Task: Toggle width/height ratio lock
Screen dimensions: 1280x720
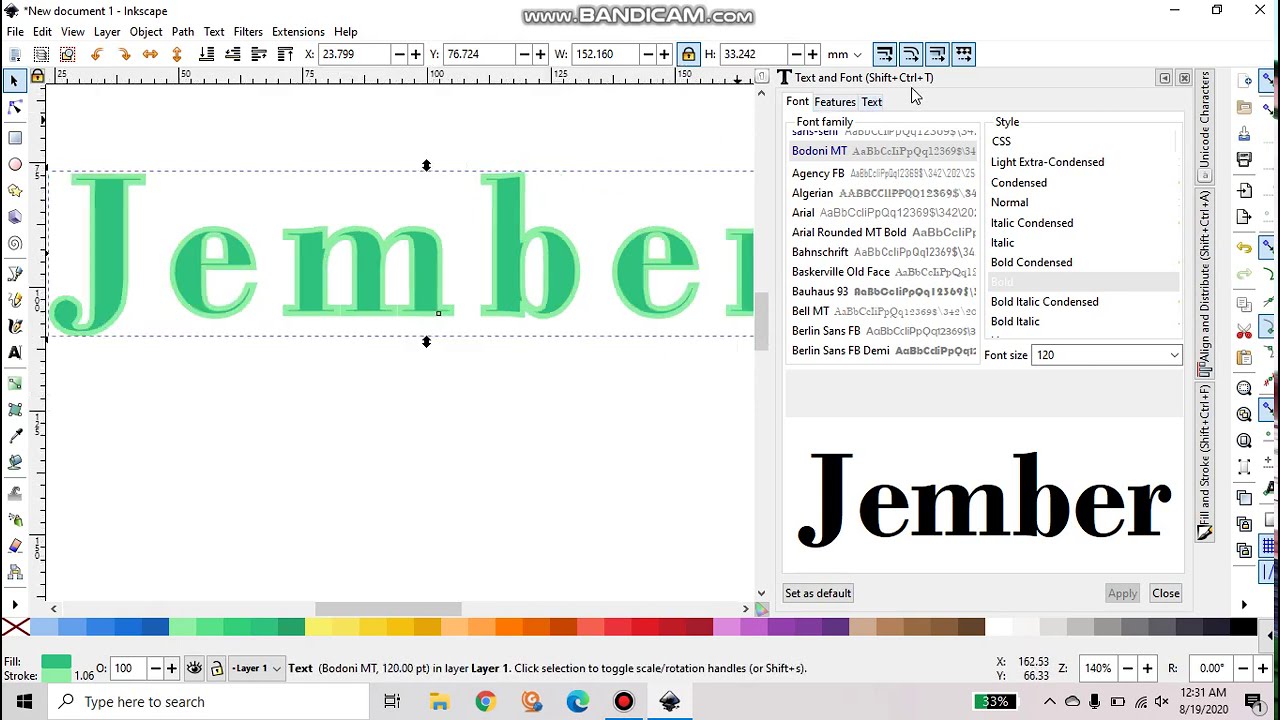Action: coord(688,54)
